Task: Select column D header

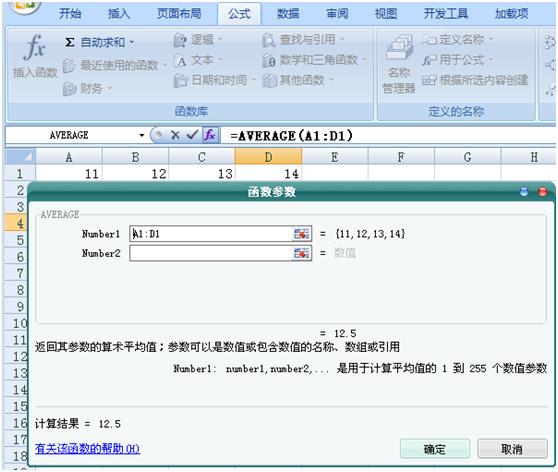Action: click(x=268, y=157)
